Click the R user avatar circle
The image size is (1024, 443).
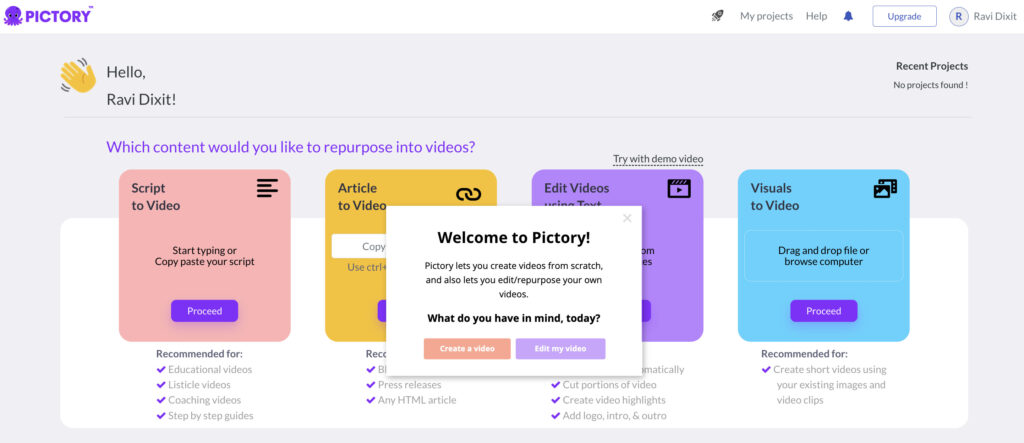(x=958, y=16)
